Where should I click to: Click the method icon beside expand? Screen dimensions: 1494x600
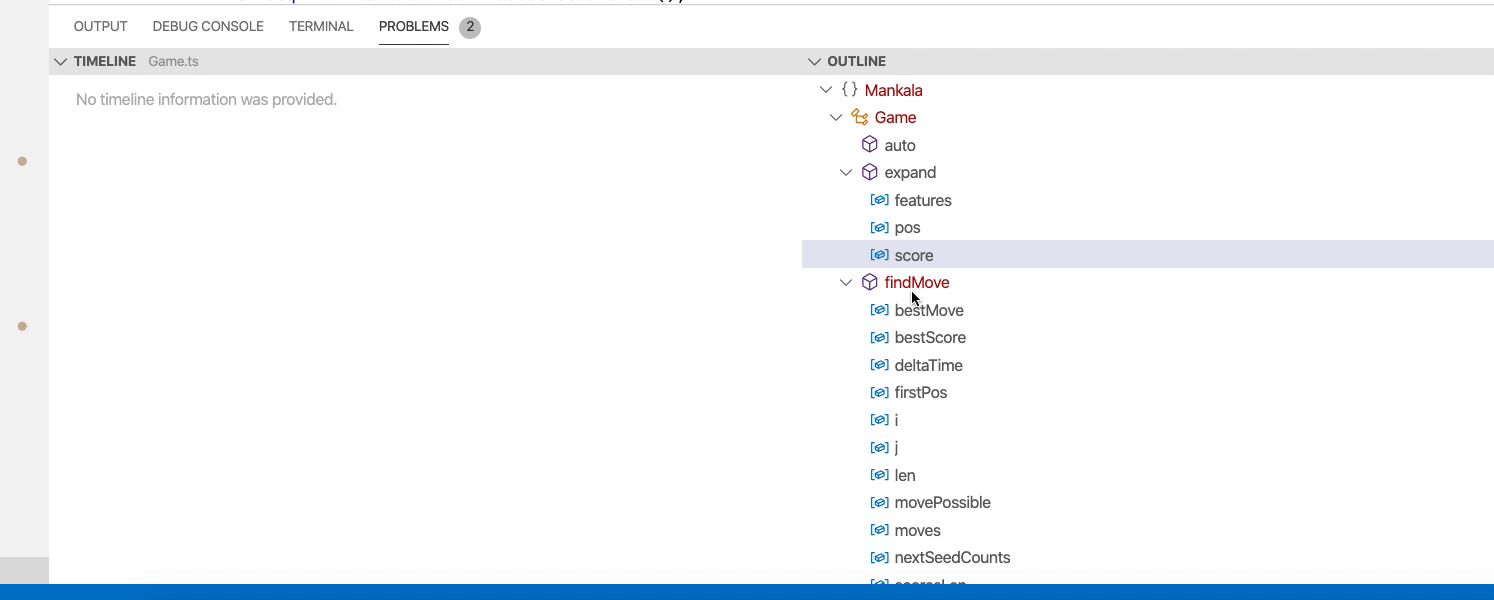pos(870,172)
